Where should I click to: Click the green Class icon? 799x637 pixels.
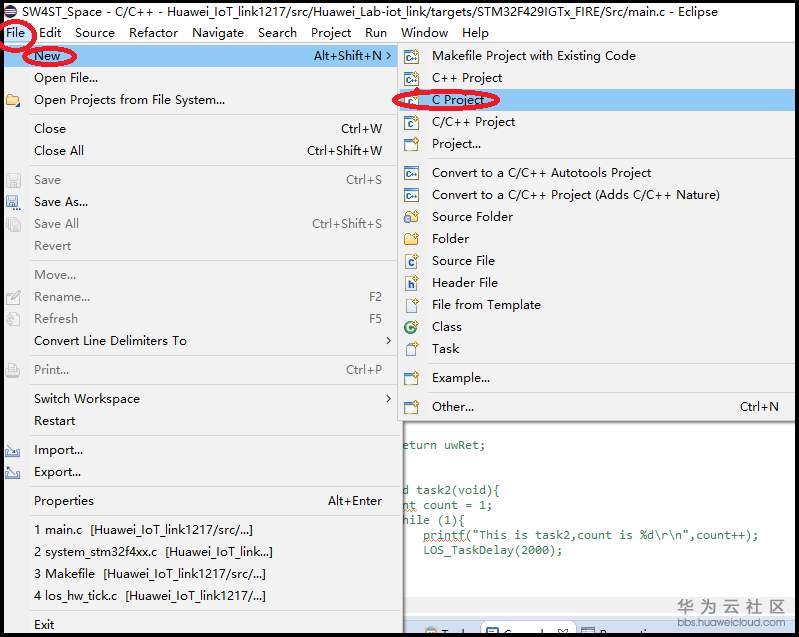411,327
